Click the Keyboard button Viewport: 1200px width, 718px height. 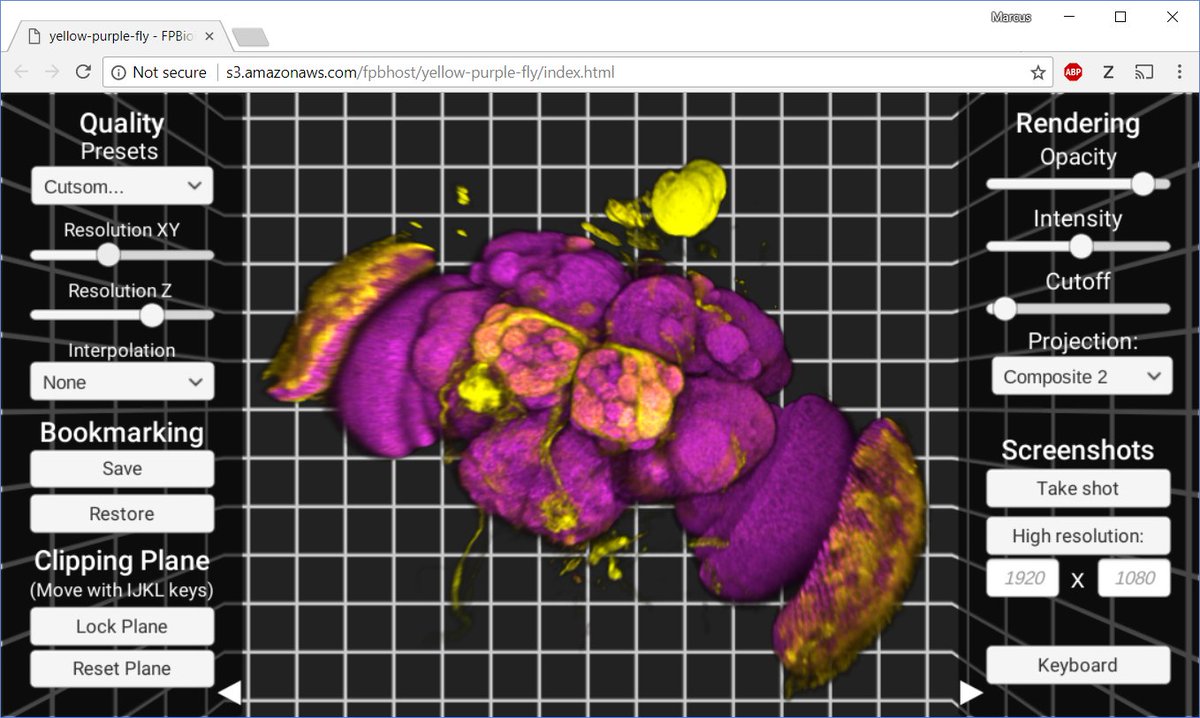coord(1078,665)
